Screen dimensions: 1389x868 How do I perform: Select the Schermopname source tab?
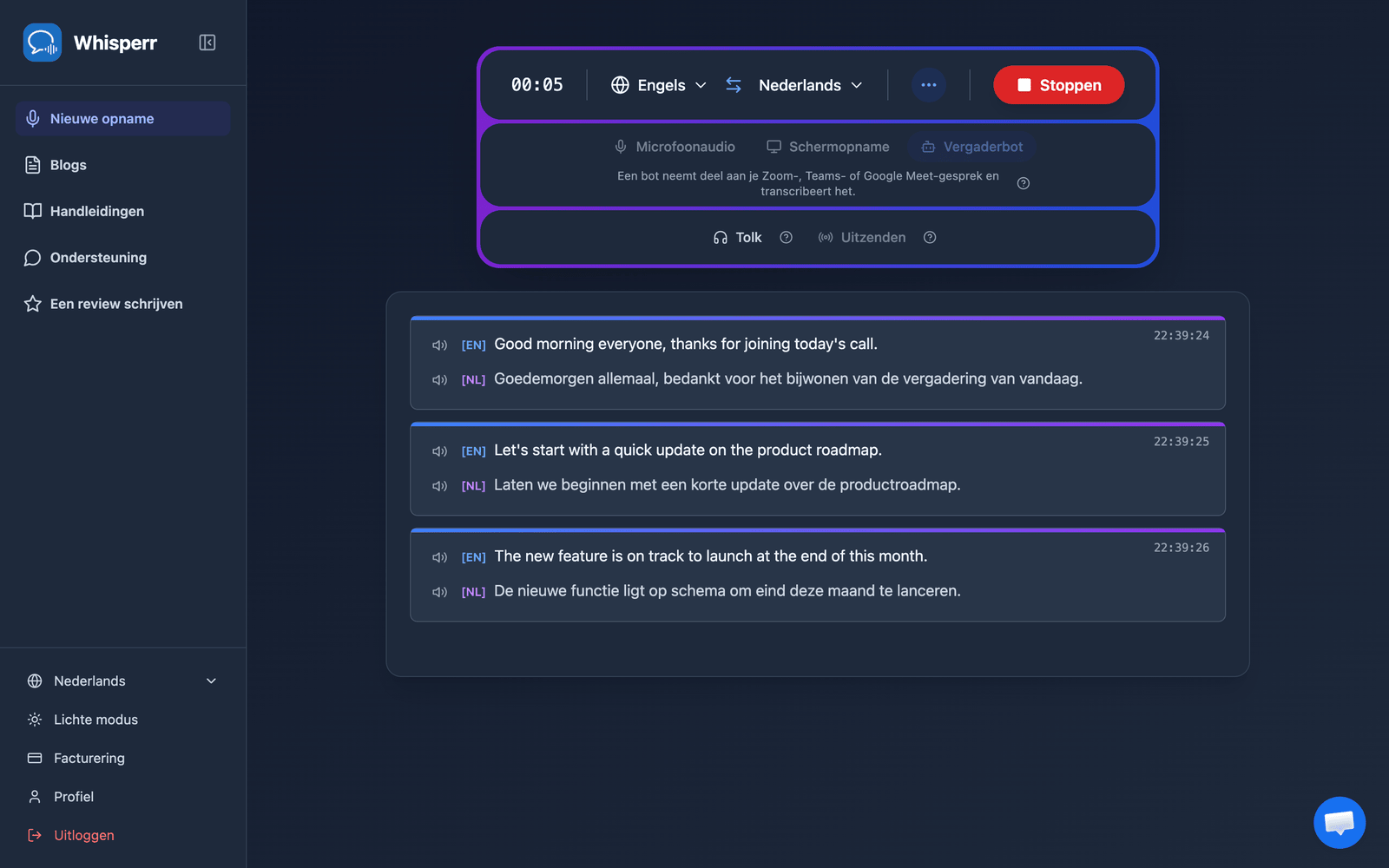point(828,147)
